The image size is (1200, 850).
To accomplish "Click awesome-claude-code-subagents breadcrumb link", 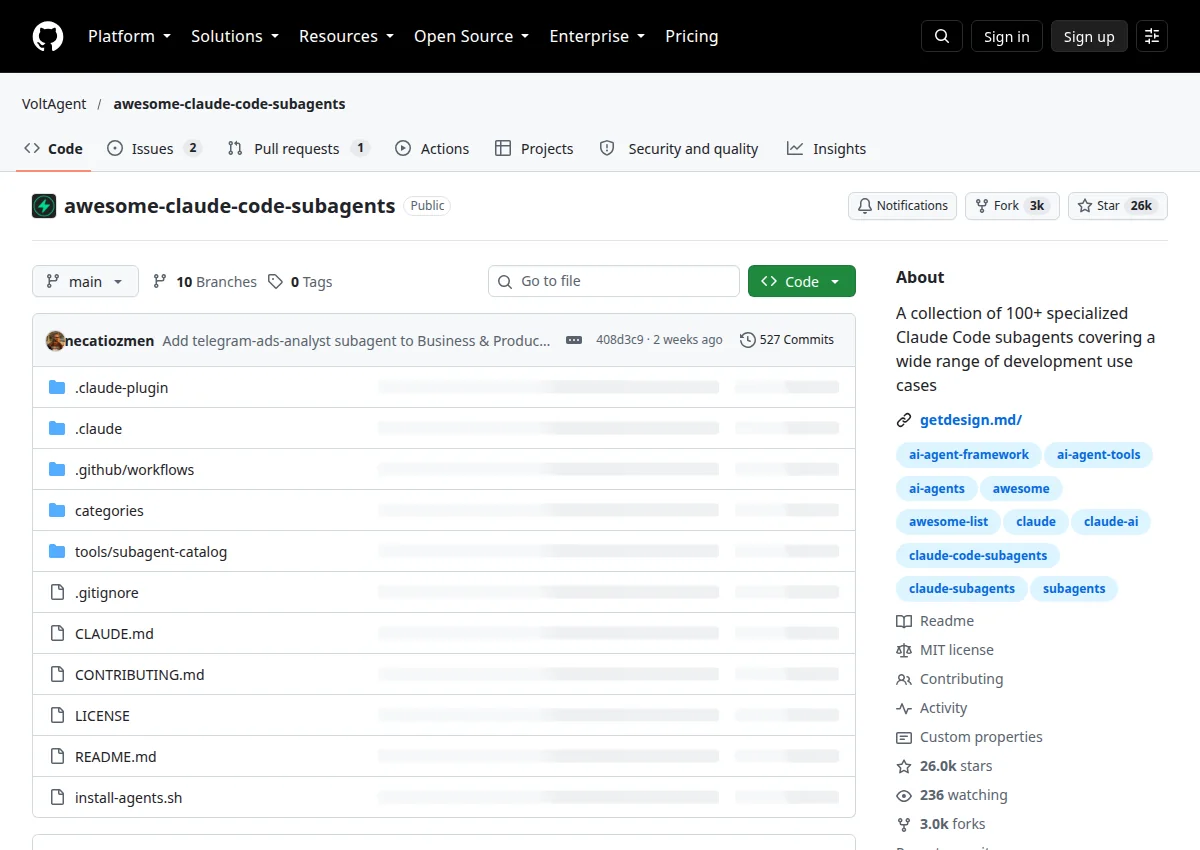I will click(229, 104).
